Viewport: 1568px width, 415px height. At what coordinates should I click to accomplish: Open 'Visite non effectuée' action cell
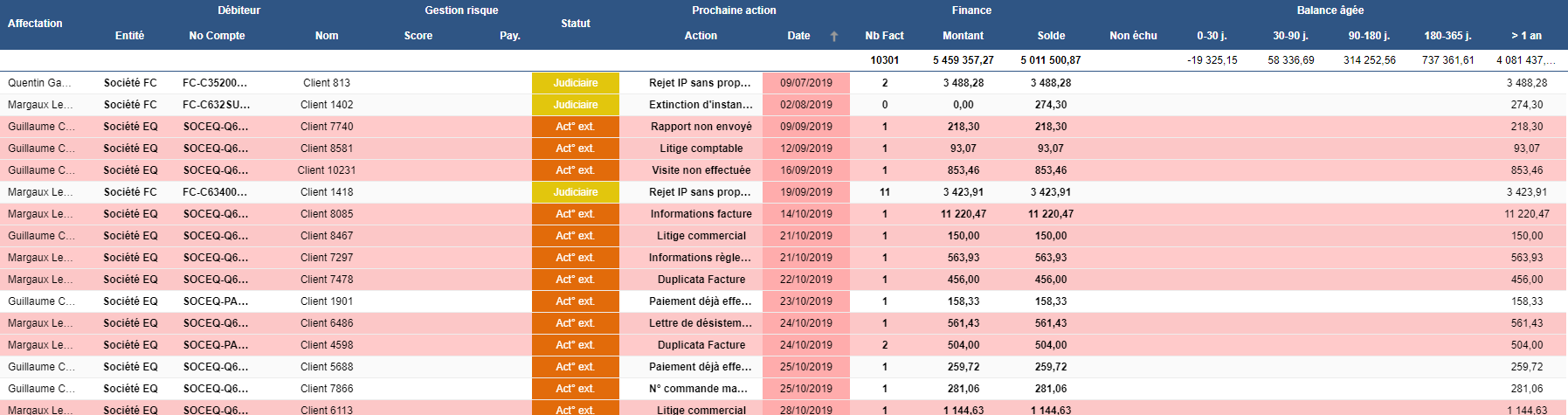701,170
